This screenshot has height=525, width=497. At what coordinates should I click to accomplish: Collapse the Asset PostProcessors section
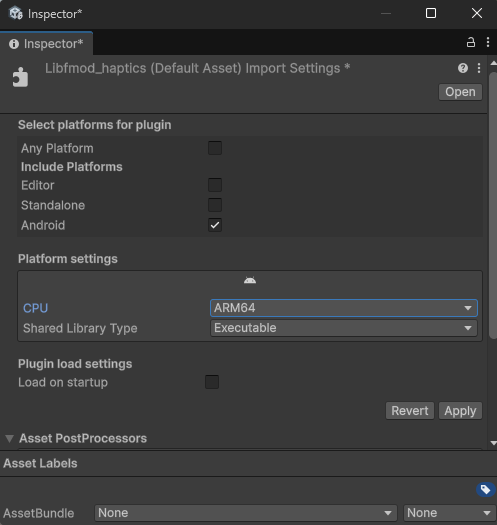point(9,439)
